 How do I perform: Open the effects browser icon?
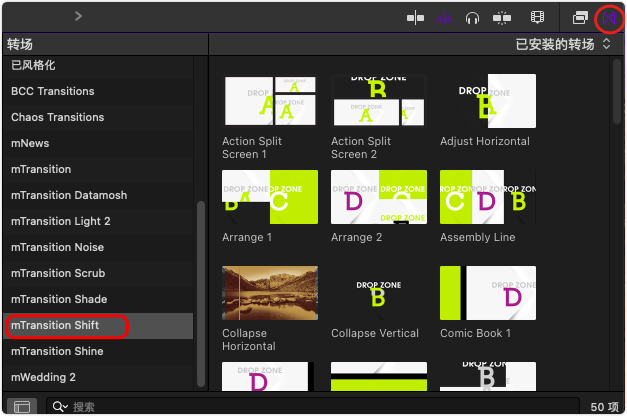point(580,18)
